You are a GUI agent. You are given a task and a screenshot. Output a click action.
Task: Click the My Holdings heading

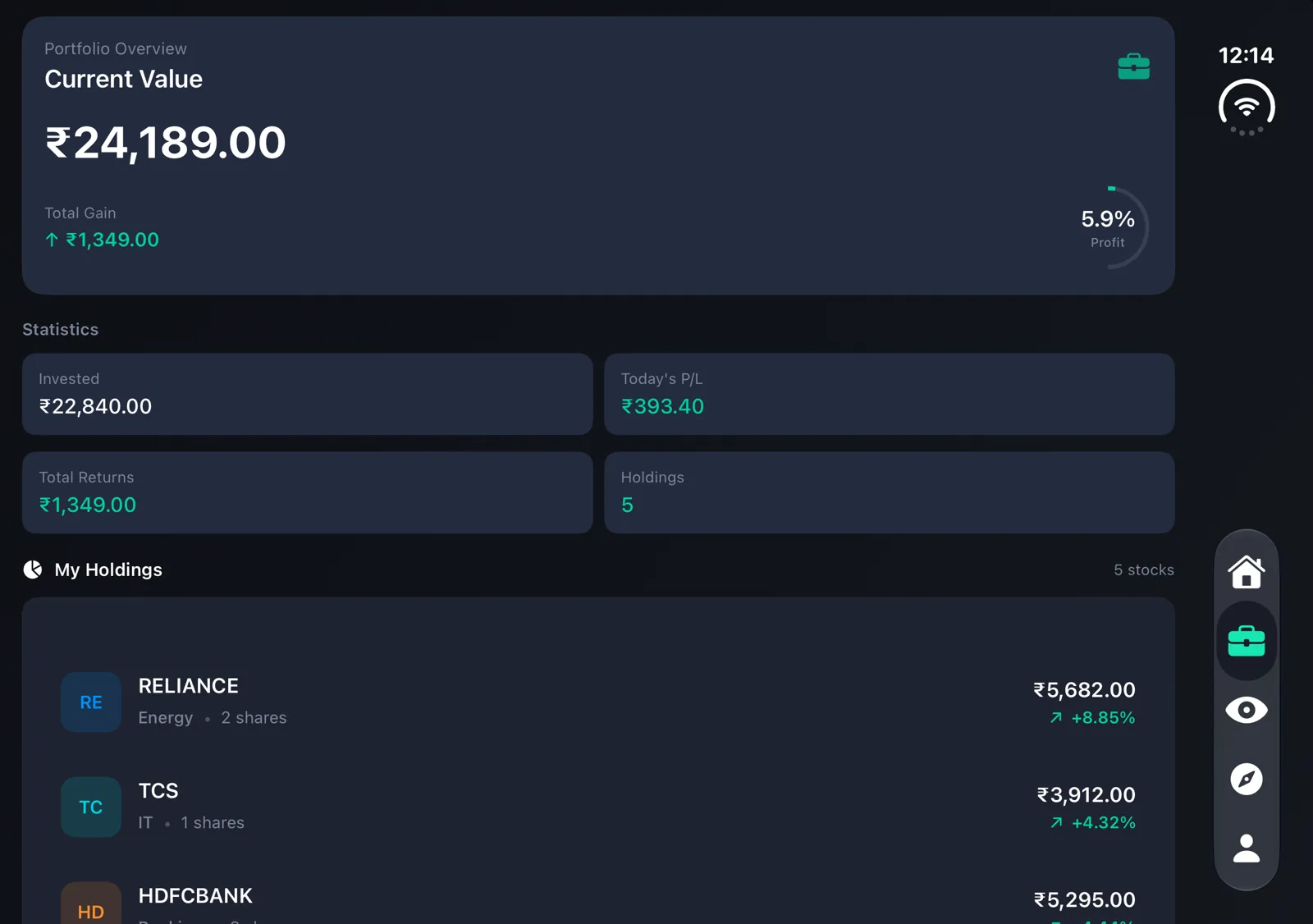pyautogui.click(x=108, y=569)
